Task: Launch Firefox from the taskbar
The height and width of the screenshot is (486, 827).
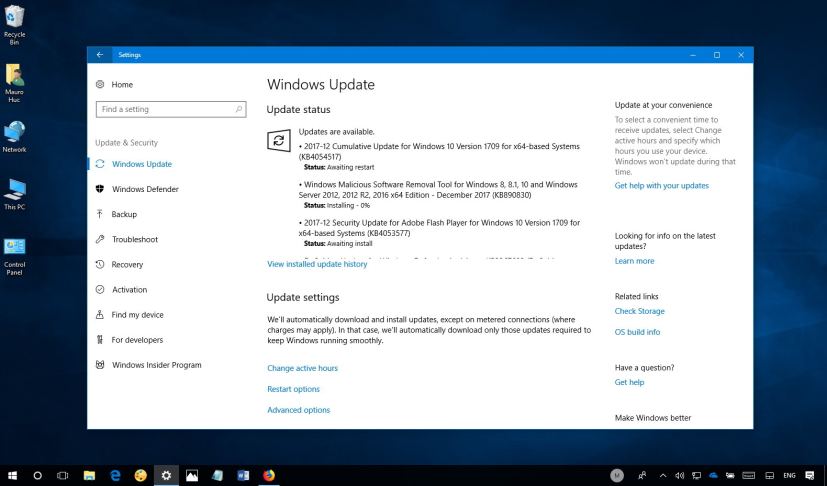Action: pyautogui.click(x=269, y=475)
